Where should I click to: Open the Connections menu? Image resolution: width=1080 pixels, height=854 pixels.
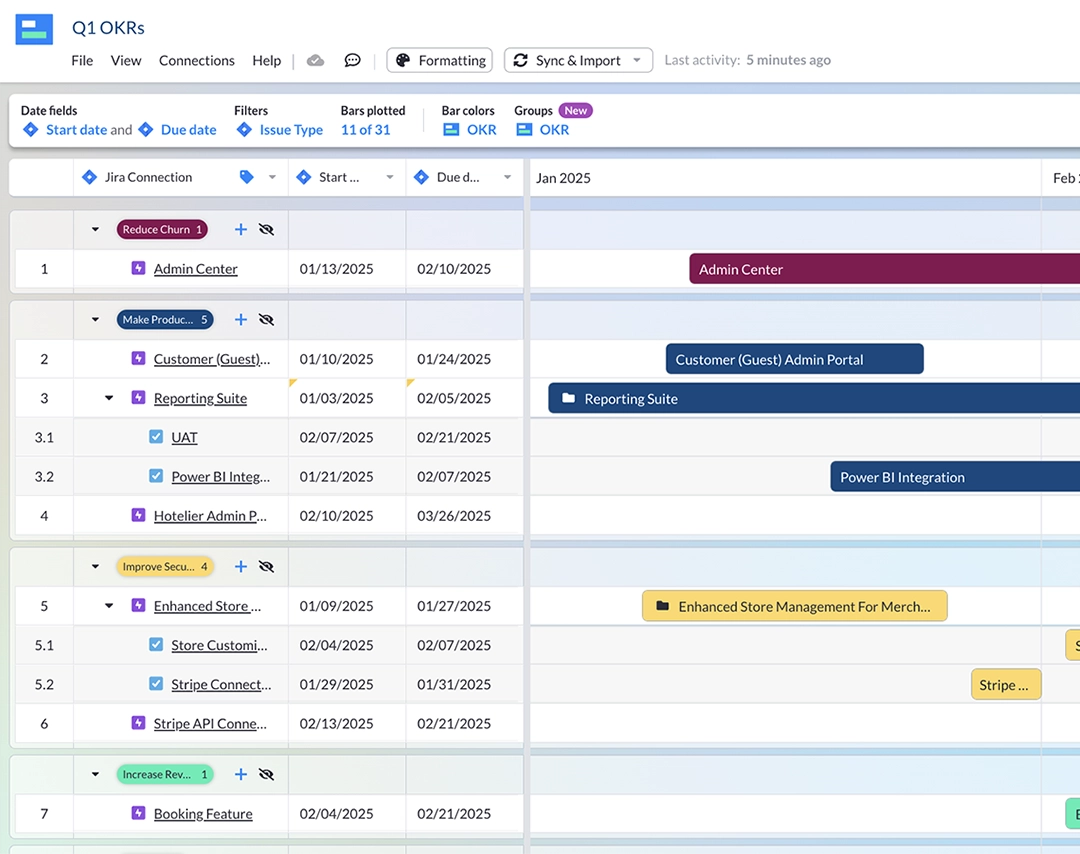click(197, 61)
